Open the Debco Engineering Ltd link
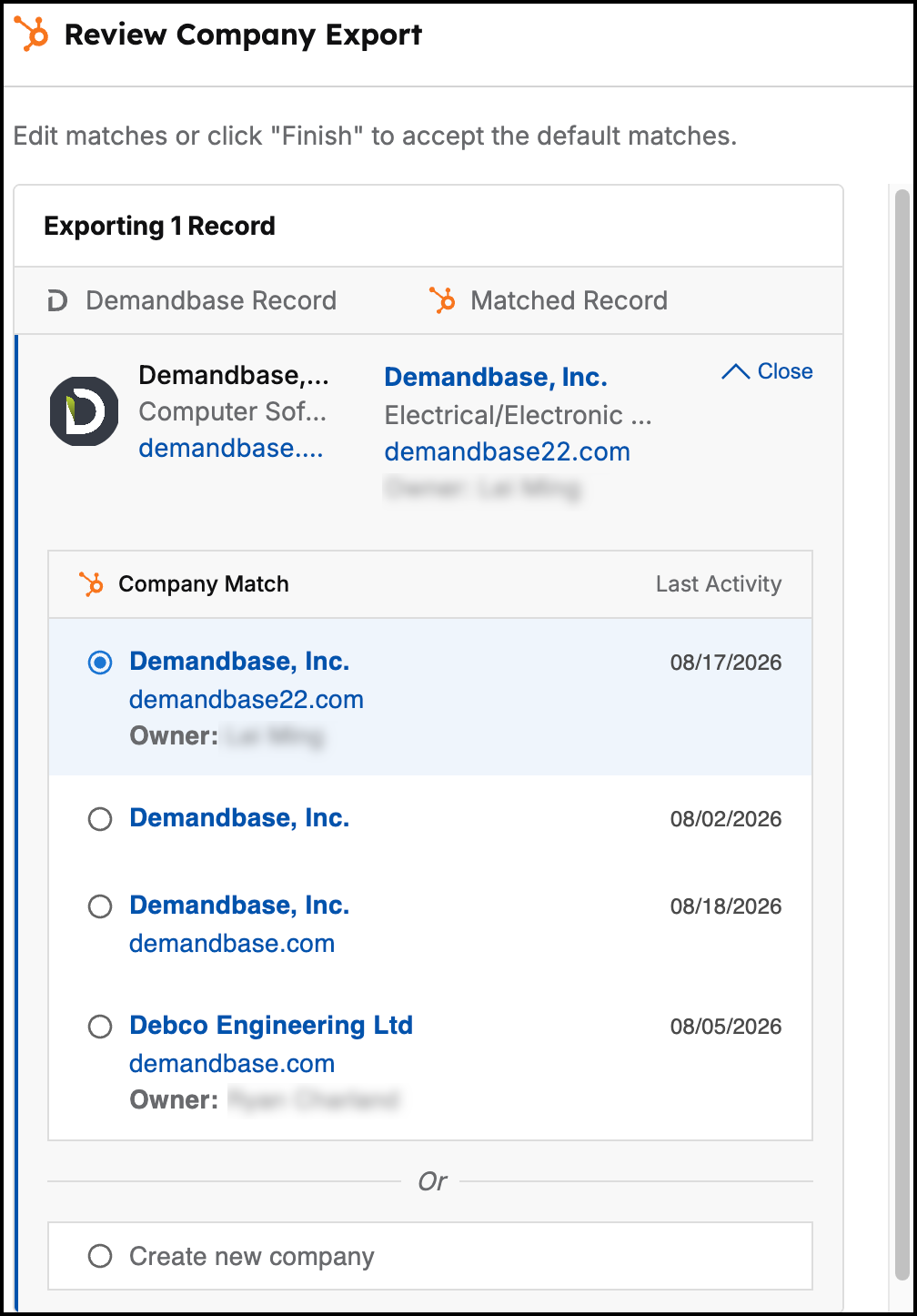 [271, 1025]
